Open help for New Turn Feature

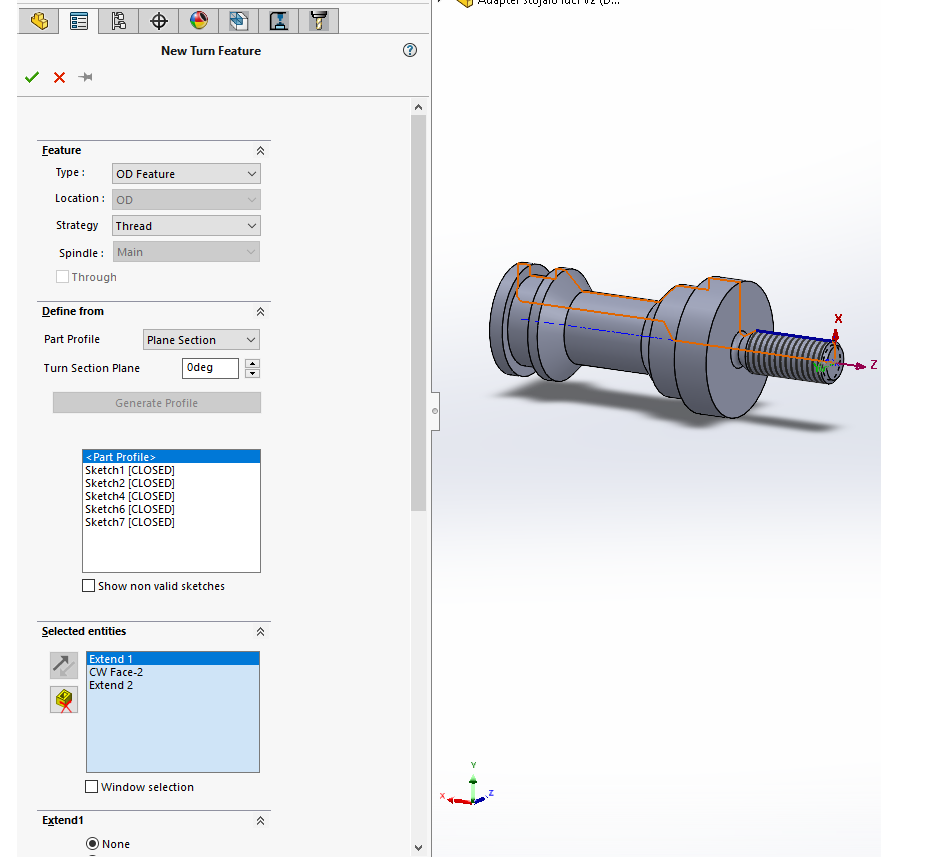tap(410, 50)
